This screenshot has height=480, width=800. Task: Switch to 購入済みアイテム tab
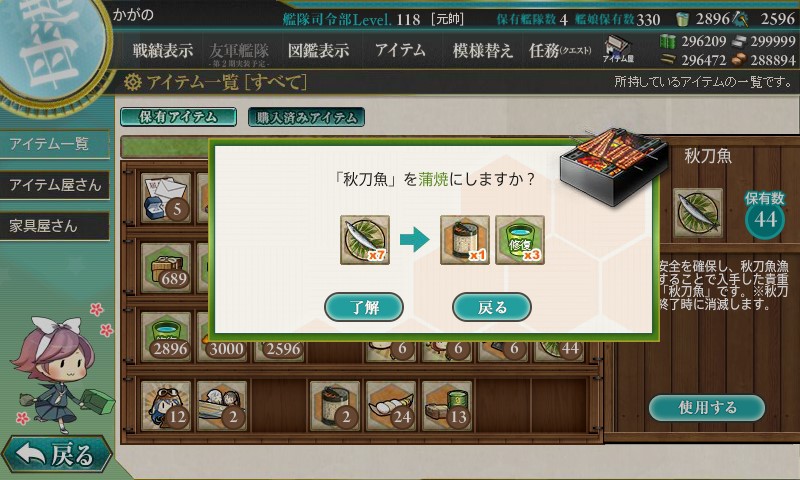coord(306,117)
